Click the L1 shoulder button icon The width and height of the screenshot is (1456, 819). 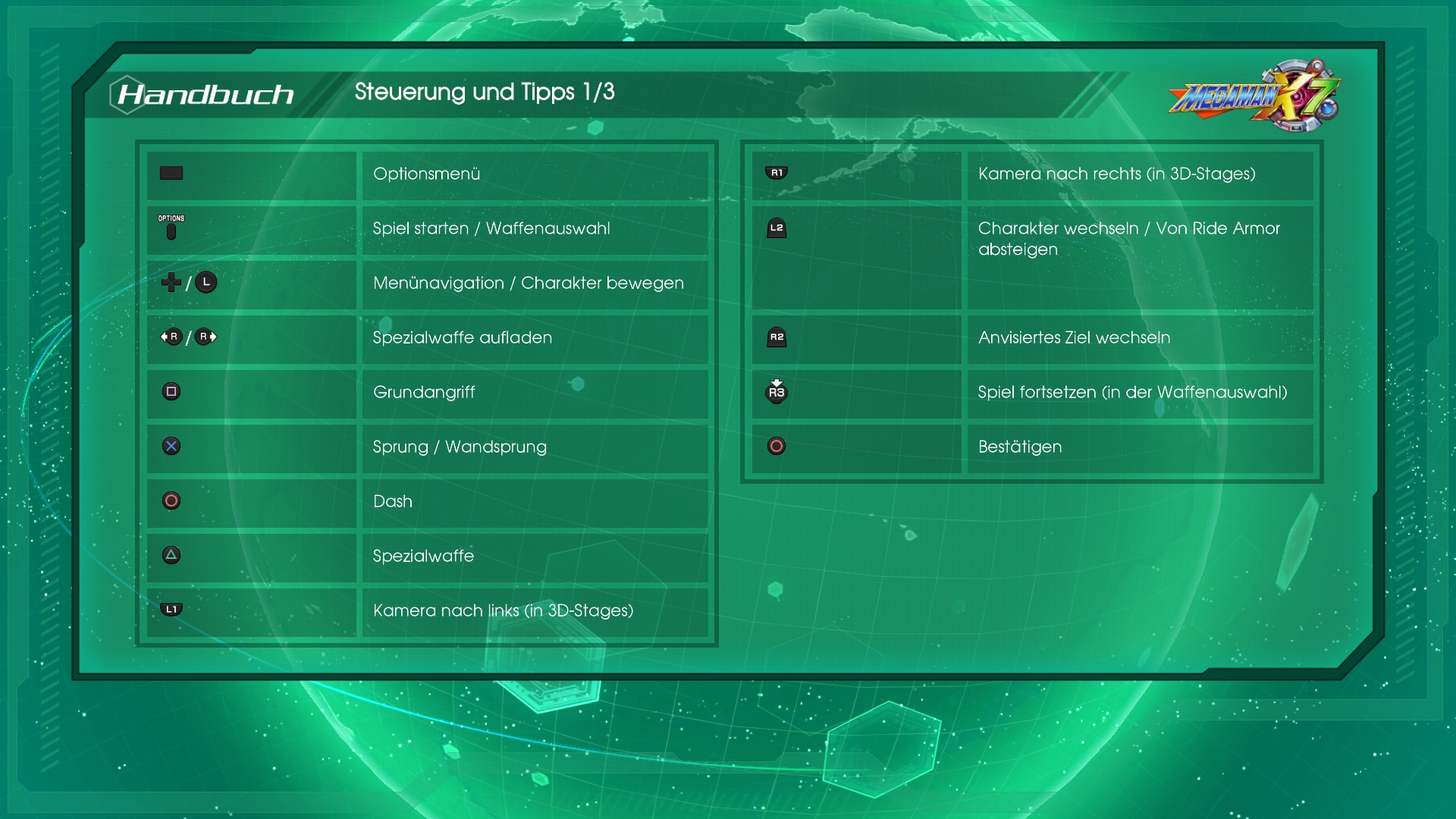coord(171,610)
